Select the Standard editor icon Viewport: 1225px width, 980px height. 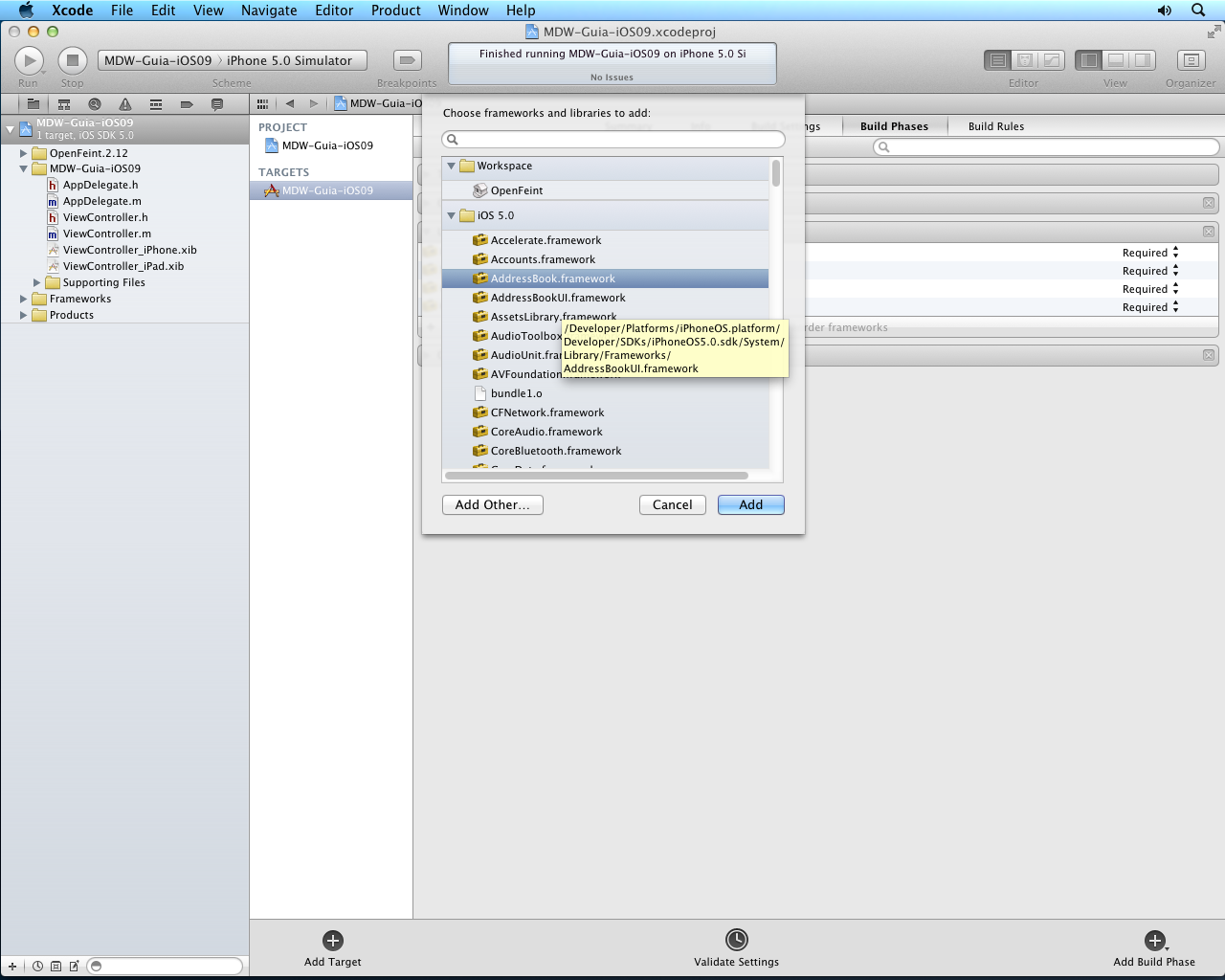coord(998,60)
